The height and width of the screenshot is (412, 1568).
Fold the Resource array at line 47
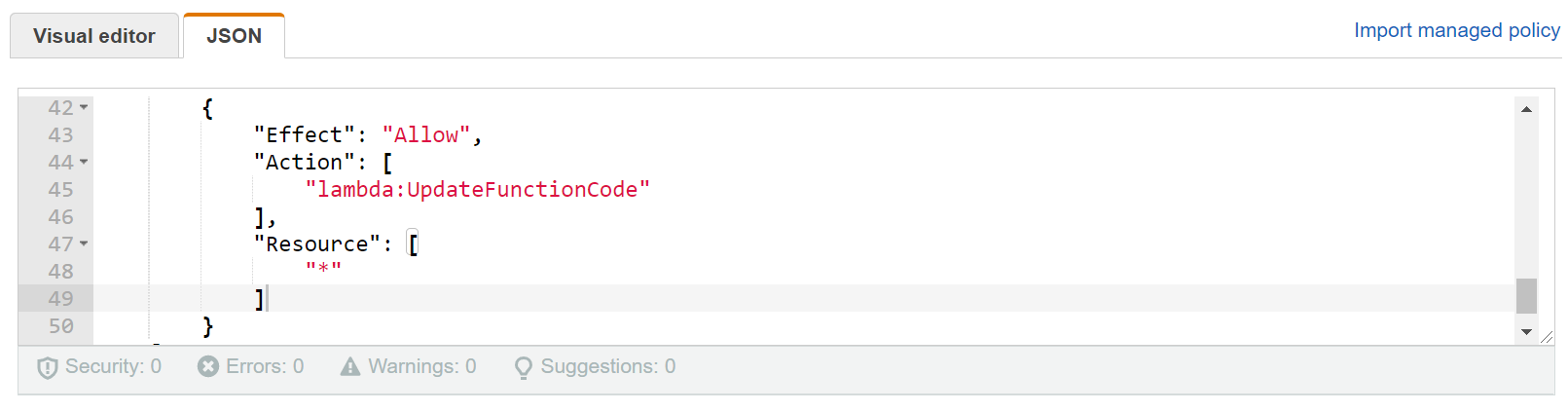(84, 243)
